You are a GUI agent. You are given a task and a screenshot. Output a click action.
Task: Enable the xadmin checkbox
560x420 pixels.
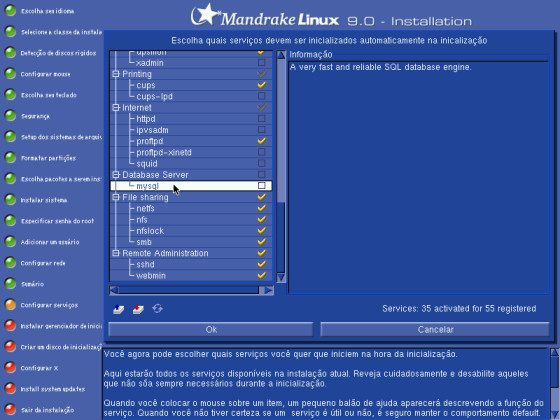tap(261, 62)
